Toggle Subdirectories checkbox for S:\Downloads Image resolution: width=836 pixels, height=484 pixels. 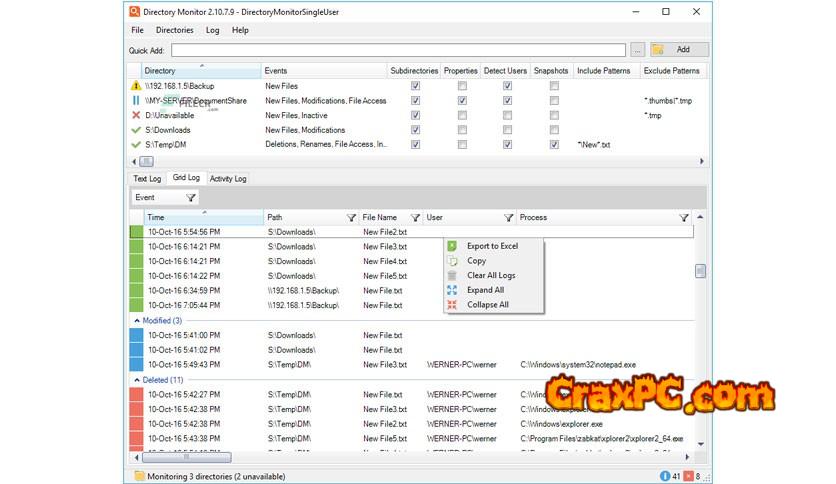(x=415, y=130)
